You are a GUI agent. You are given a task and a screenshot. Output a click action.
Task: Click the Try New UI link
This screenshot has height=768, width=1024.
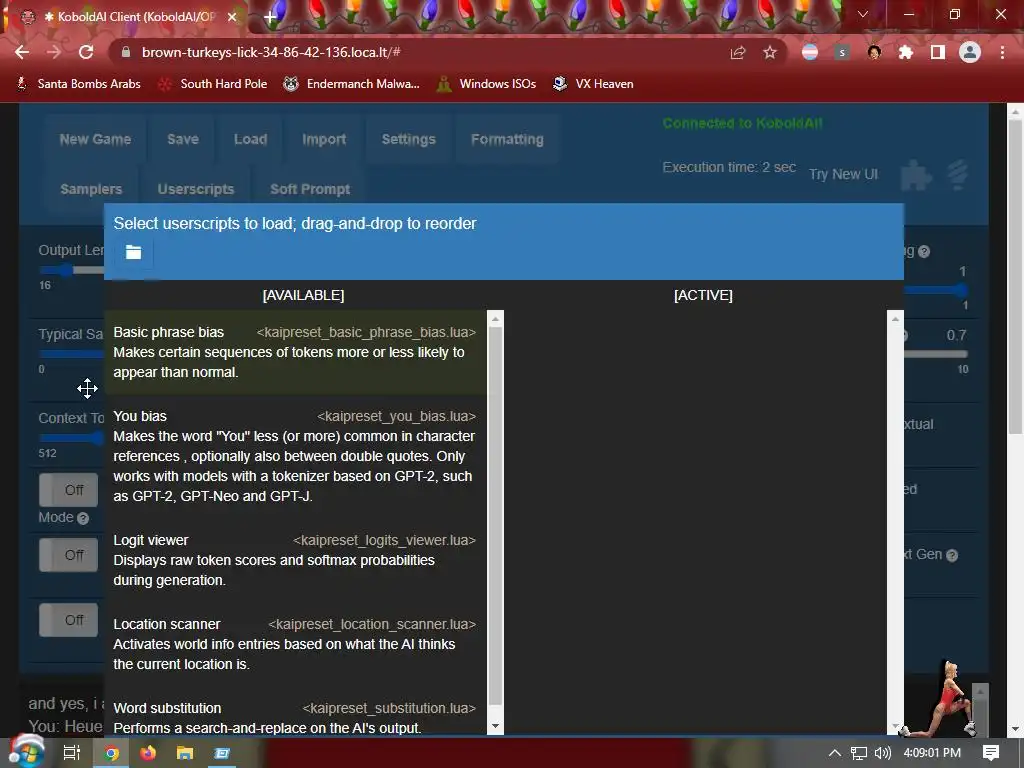843,174
